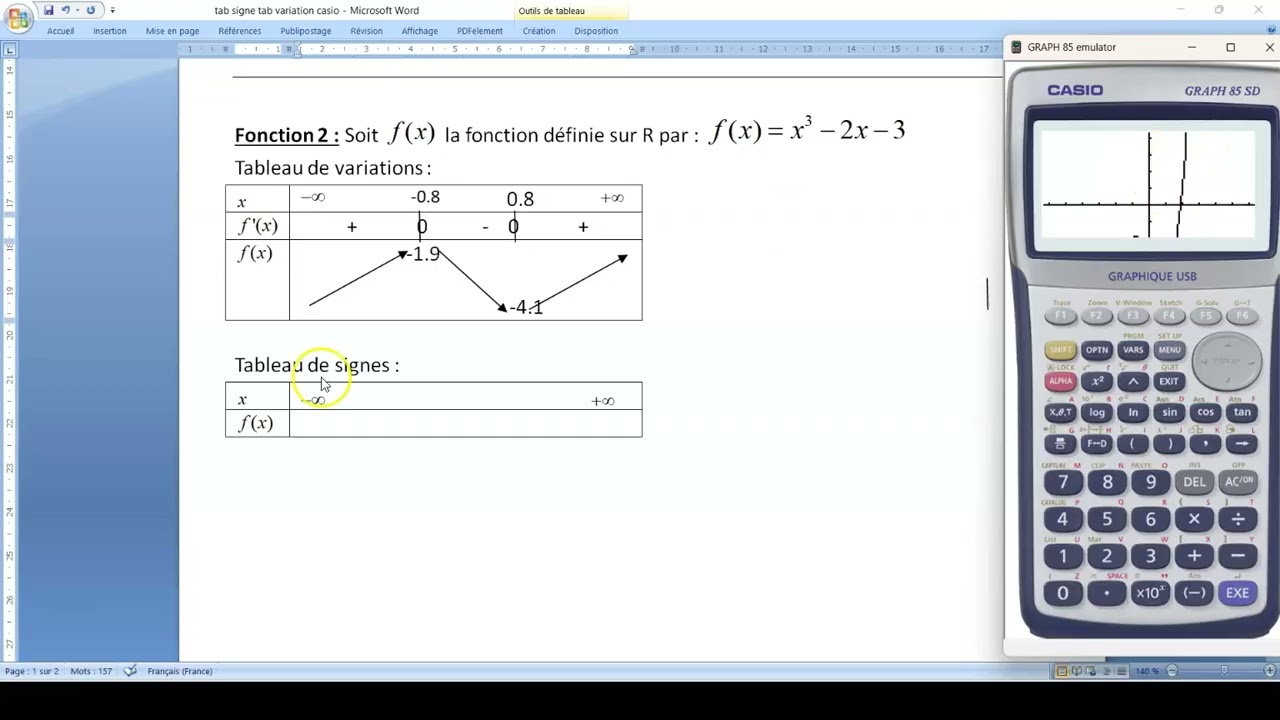Click the OPTN key on calculator
Screen dimensions: 1280x720
(x=1097, y=350)
